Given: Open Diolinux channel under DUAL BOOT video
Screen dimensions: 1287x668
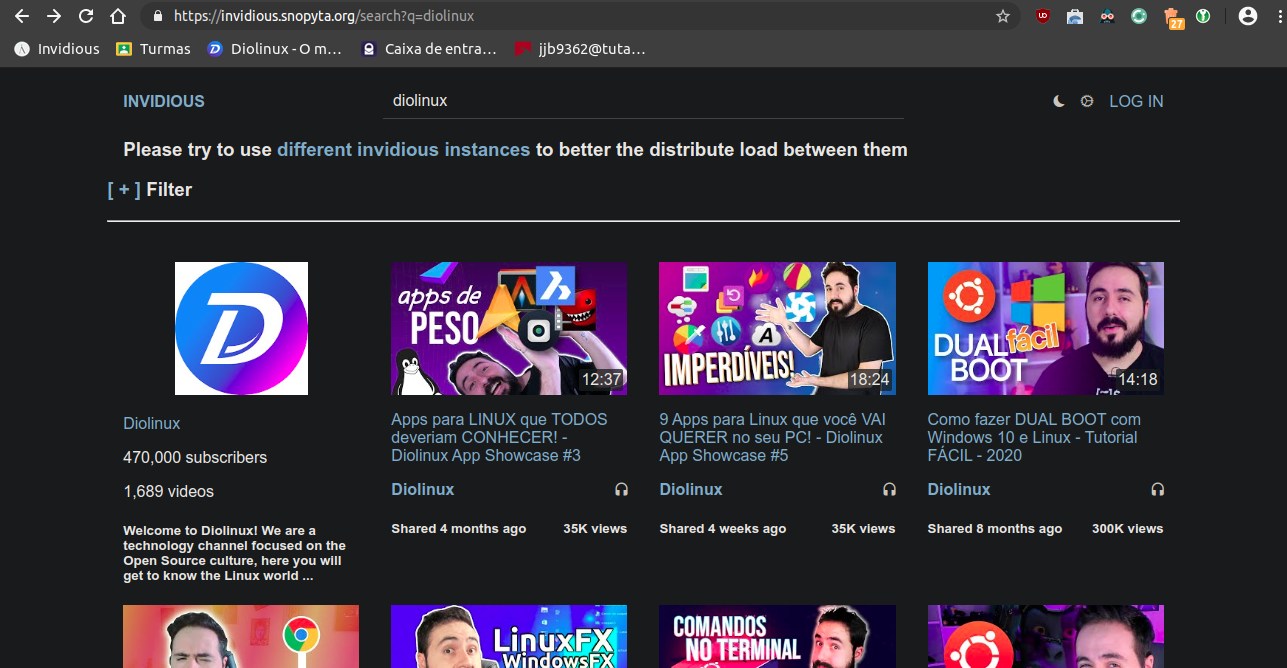Looking at the screenshot, I should [959, 489].
